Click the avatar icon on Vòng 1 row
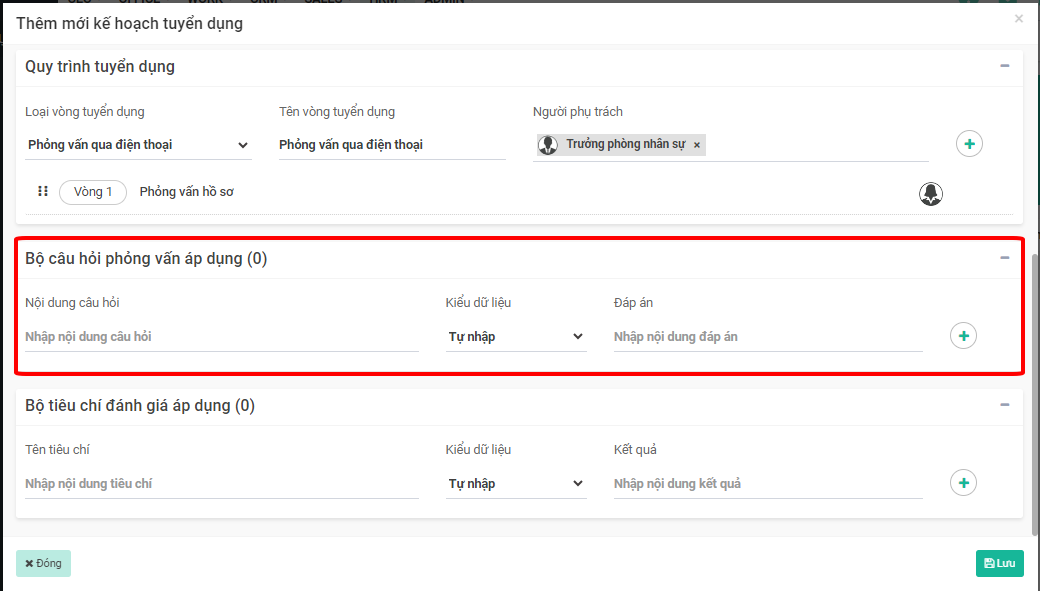Image resolution: width=1040 pixels, height=591 pixels. [931, 194]
